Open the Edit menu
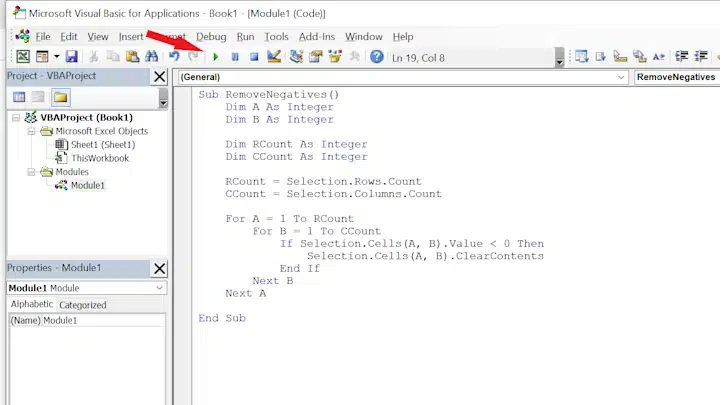 click(68, 37)
